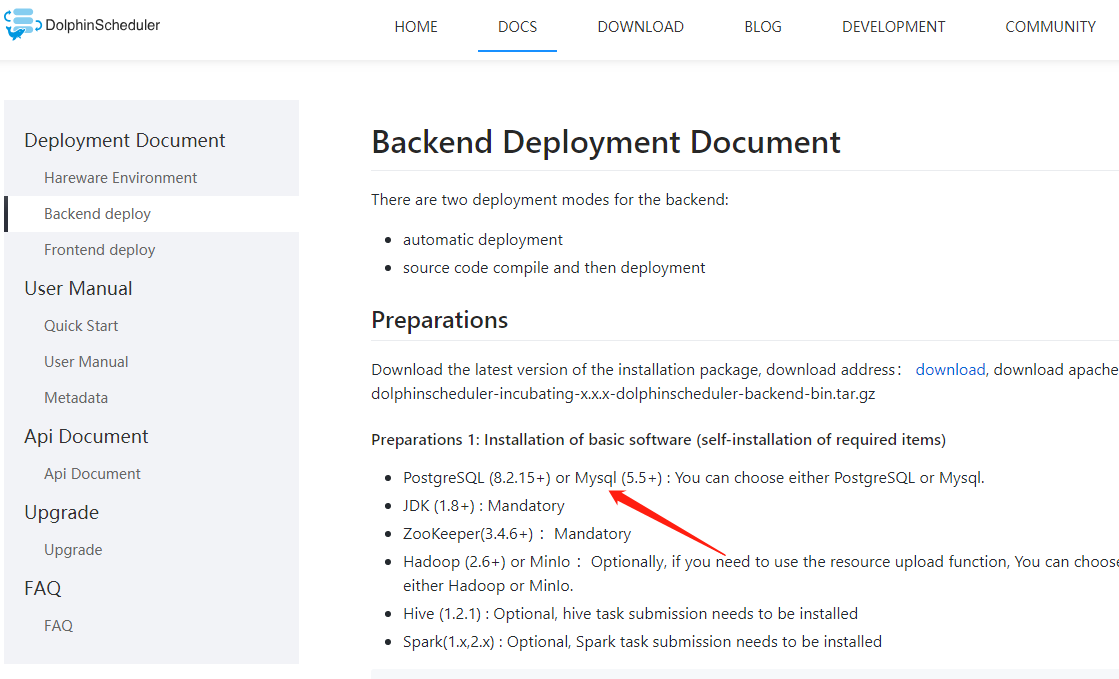Click the 'automatic deployment' bullet
Screen dimensions: 1119x679
482,240
